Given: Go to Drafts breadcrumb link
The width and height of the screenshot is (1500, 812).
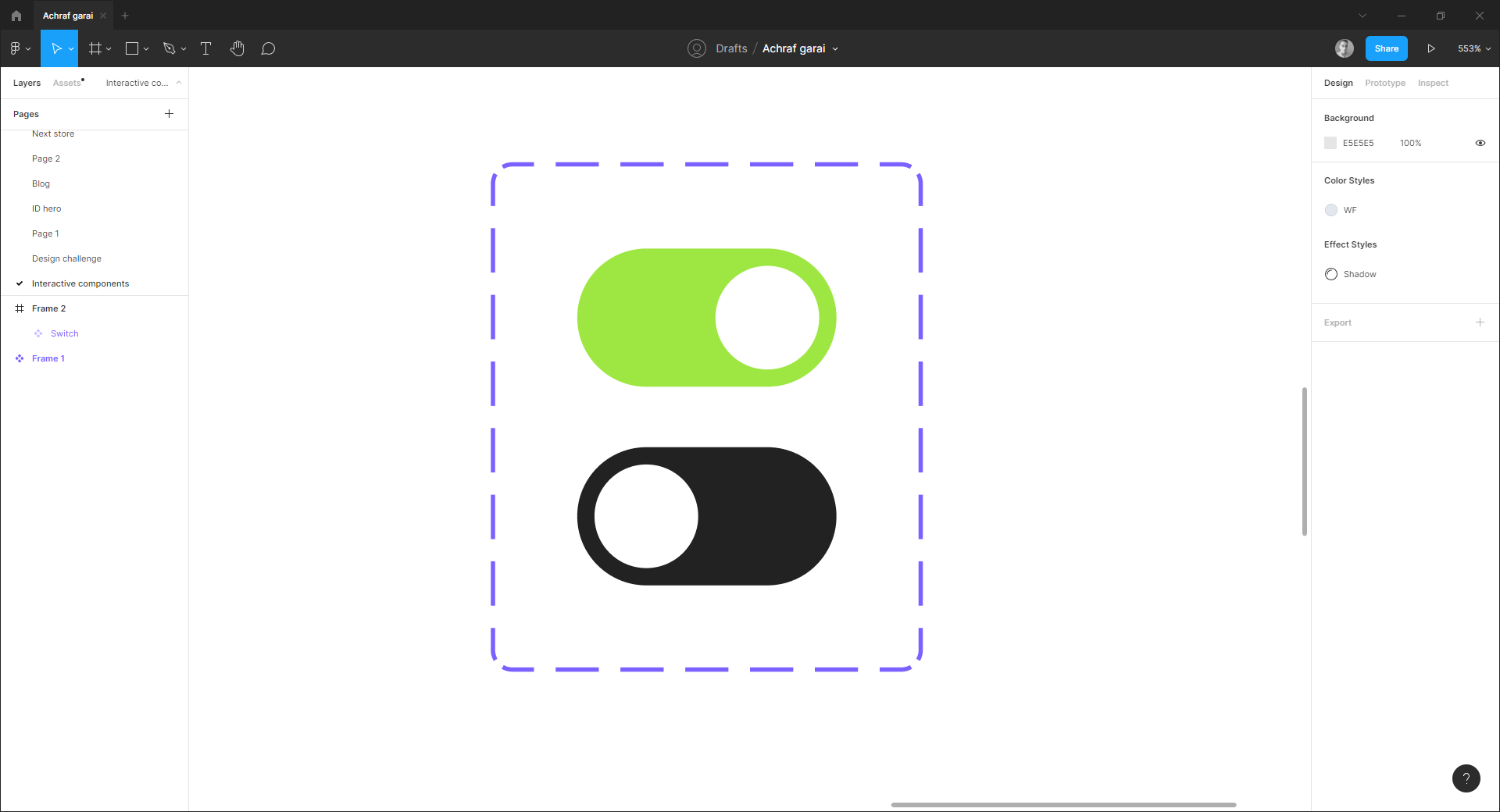Looking at the screenshot, I should pos(731,48).
